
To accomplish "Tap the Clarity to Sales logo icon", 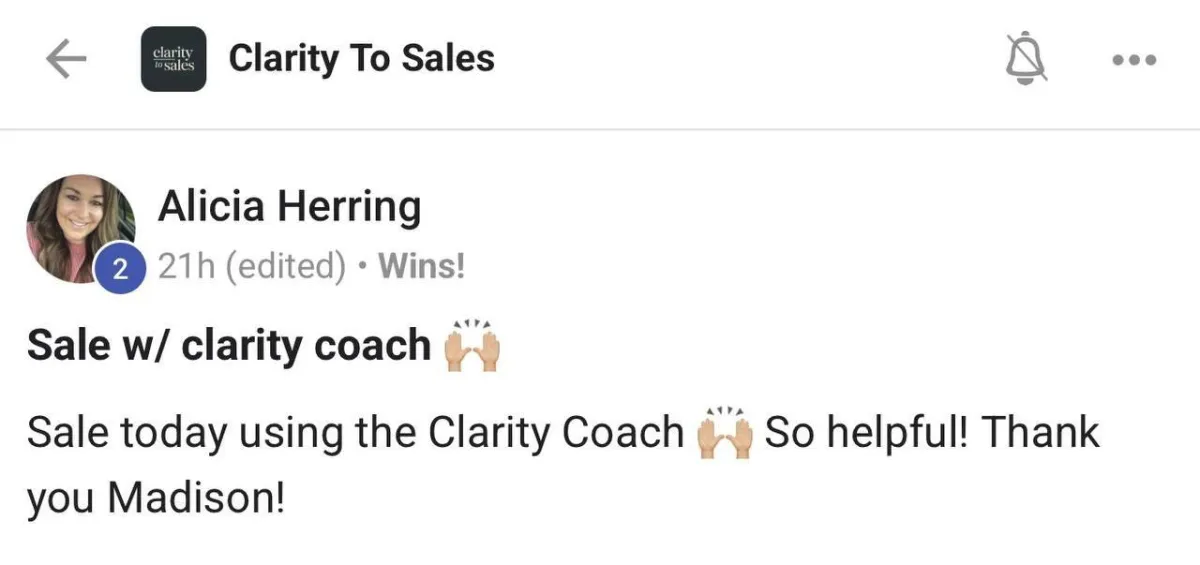I will pos(173,59).
